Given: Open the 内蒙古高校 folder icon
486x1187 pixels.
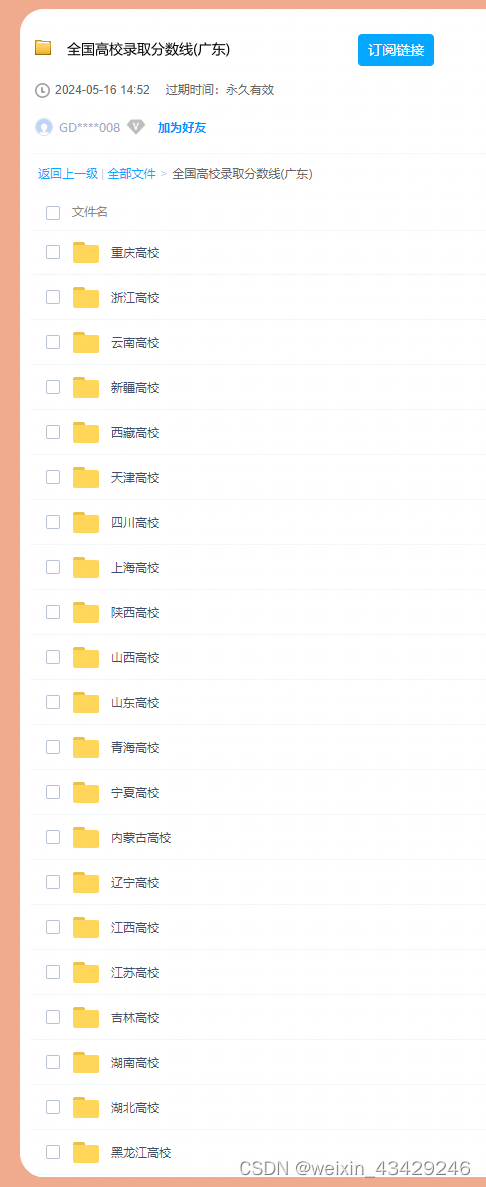Looking at the screenshot, I should click(x=86, y=837).
